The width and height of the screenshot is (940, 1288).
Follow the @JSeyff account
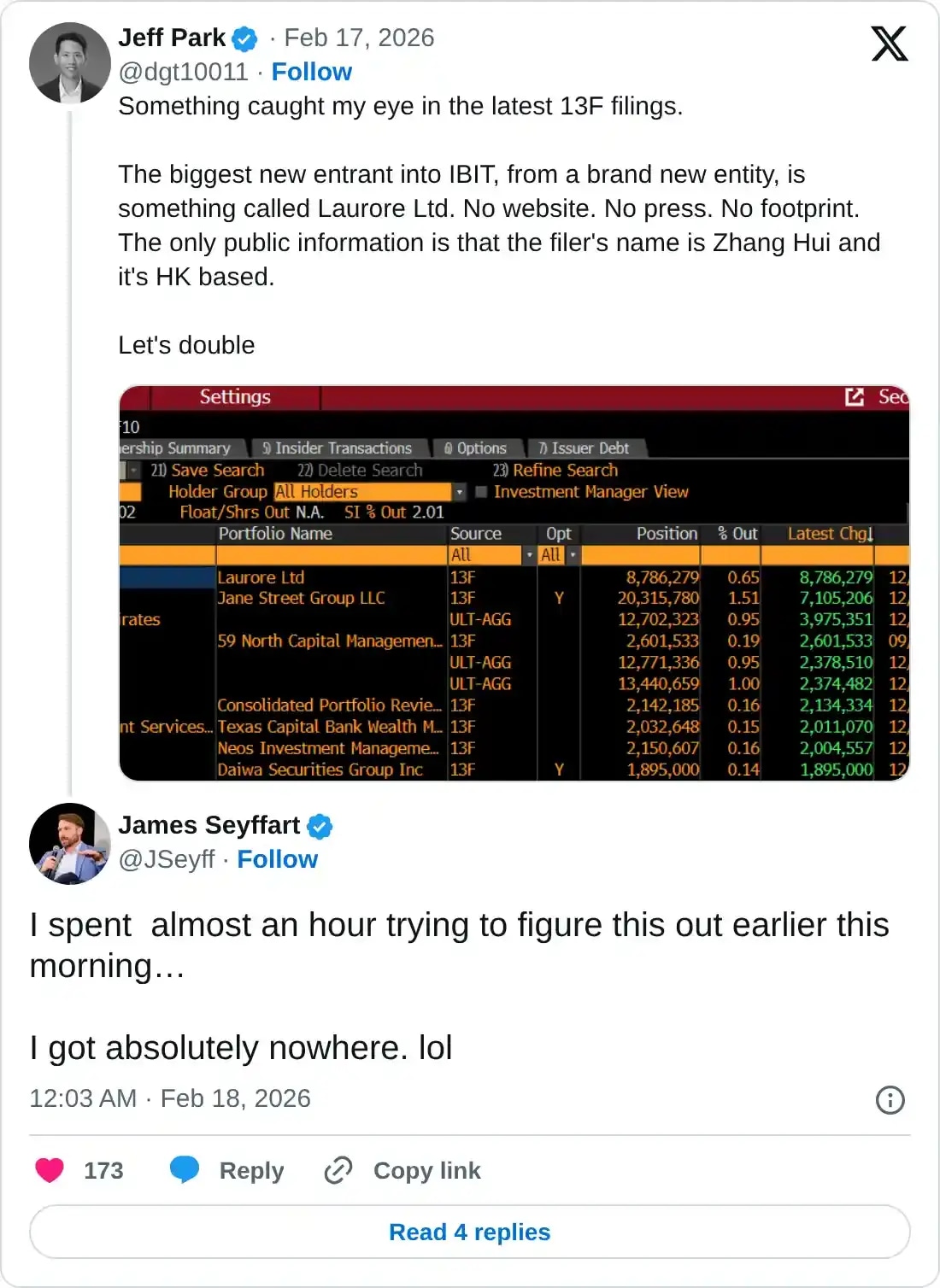pyautogui.click(x=277, y=859)
